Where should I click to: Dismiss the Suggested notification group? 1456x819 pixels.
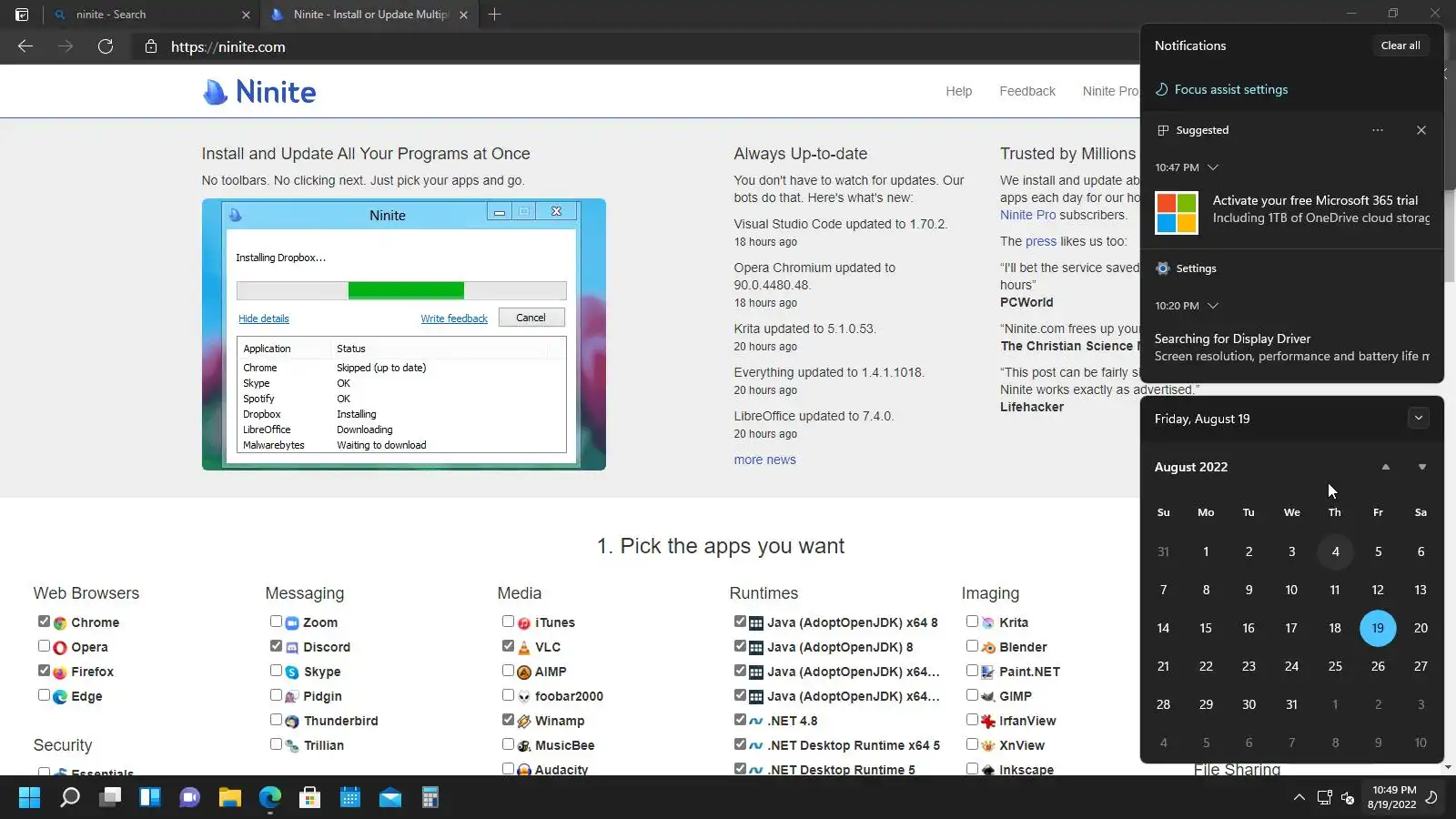[x=1421, y=130]
